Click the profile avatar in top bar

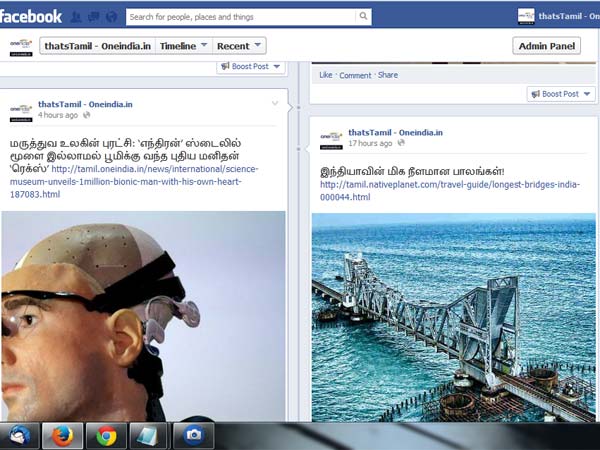526,16
